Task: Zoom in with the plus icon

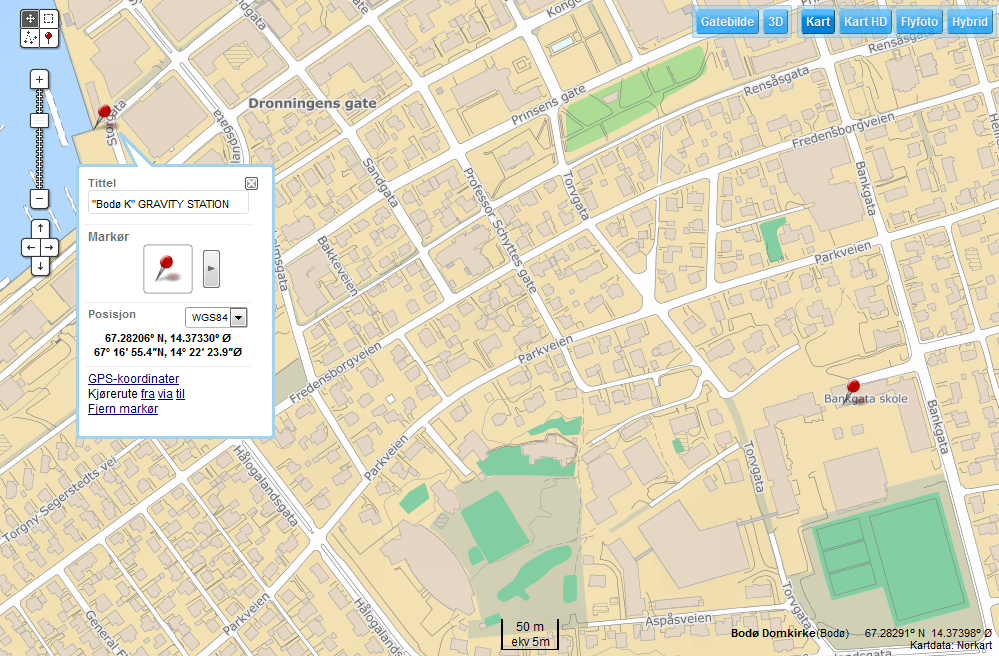Action: (x=39, y=79)
